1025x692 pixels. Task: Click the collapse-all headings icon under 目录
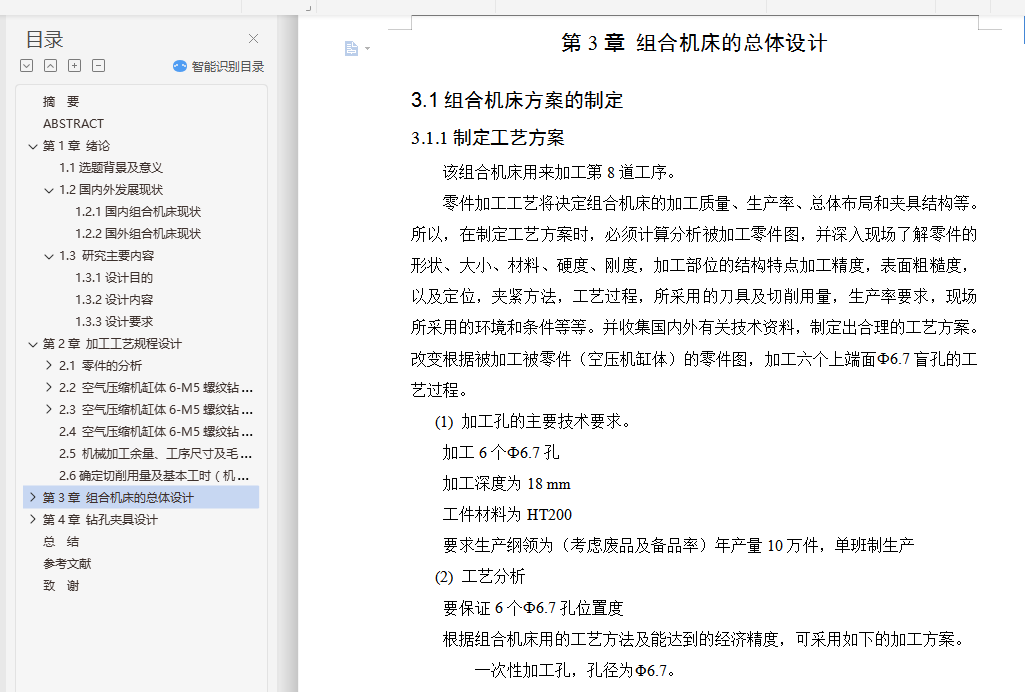[50, 65]
